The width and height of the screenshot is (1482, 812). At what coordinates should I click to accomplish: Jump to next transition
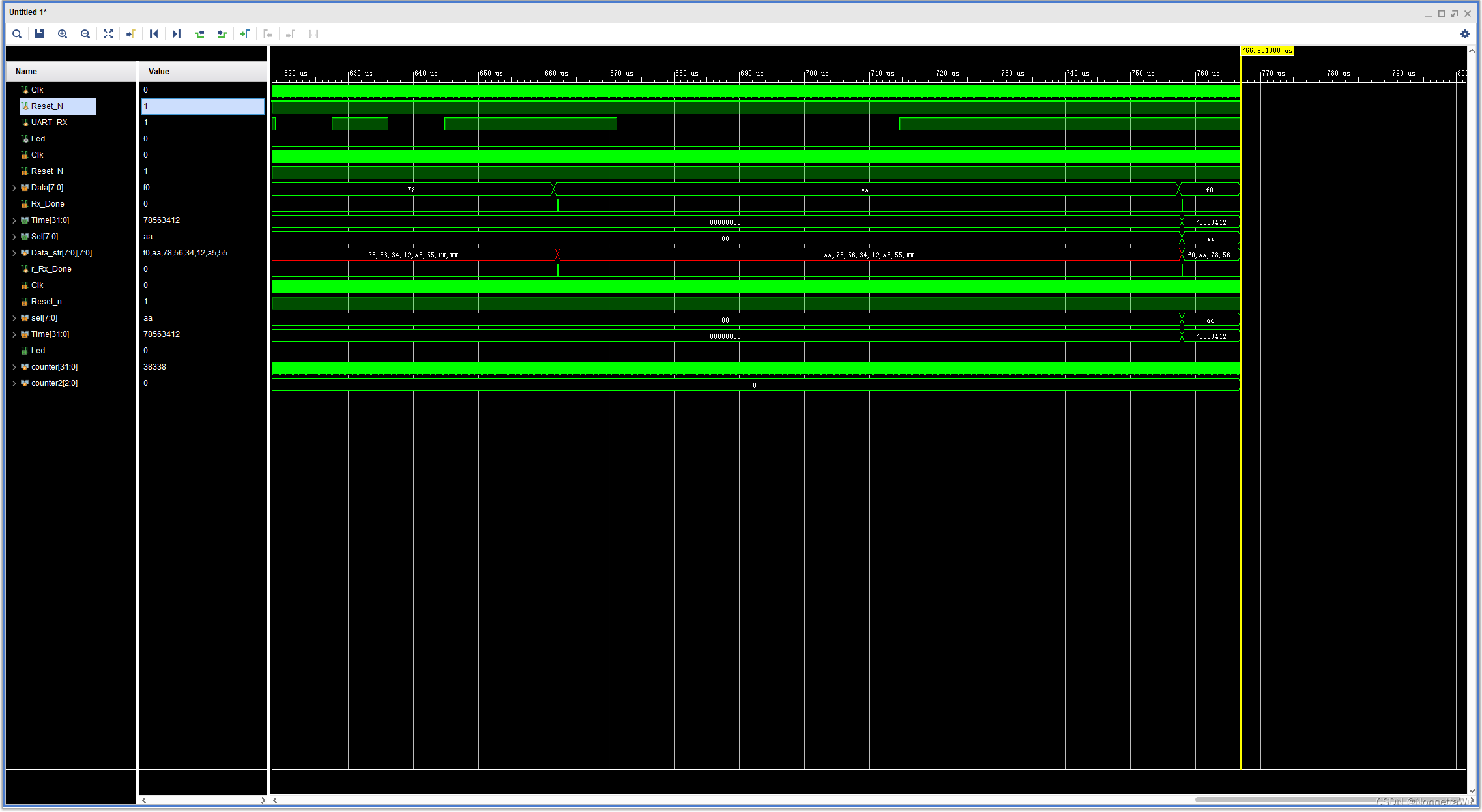pyautogui.click(x=222, y=34)
